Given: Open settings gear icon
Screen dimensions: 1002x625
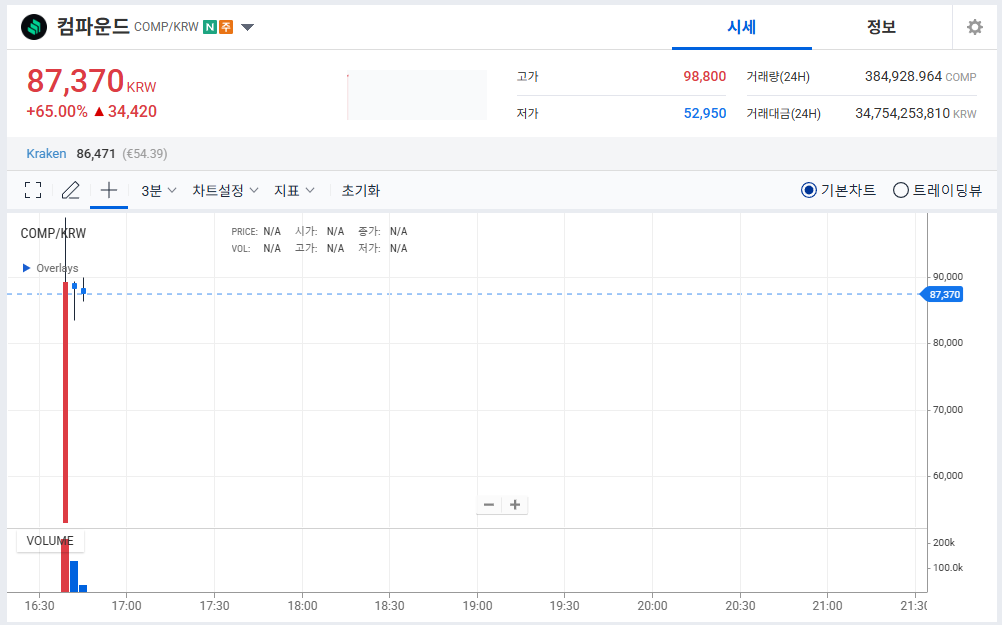Looking at the screenshot, I should (x=975, y=27).
